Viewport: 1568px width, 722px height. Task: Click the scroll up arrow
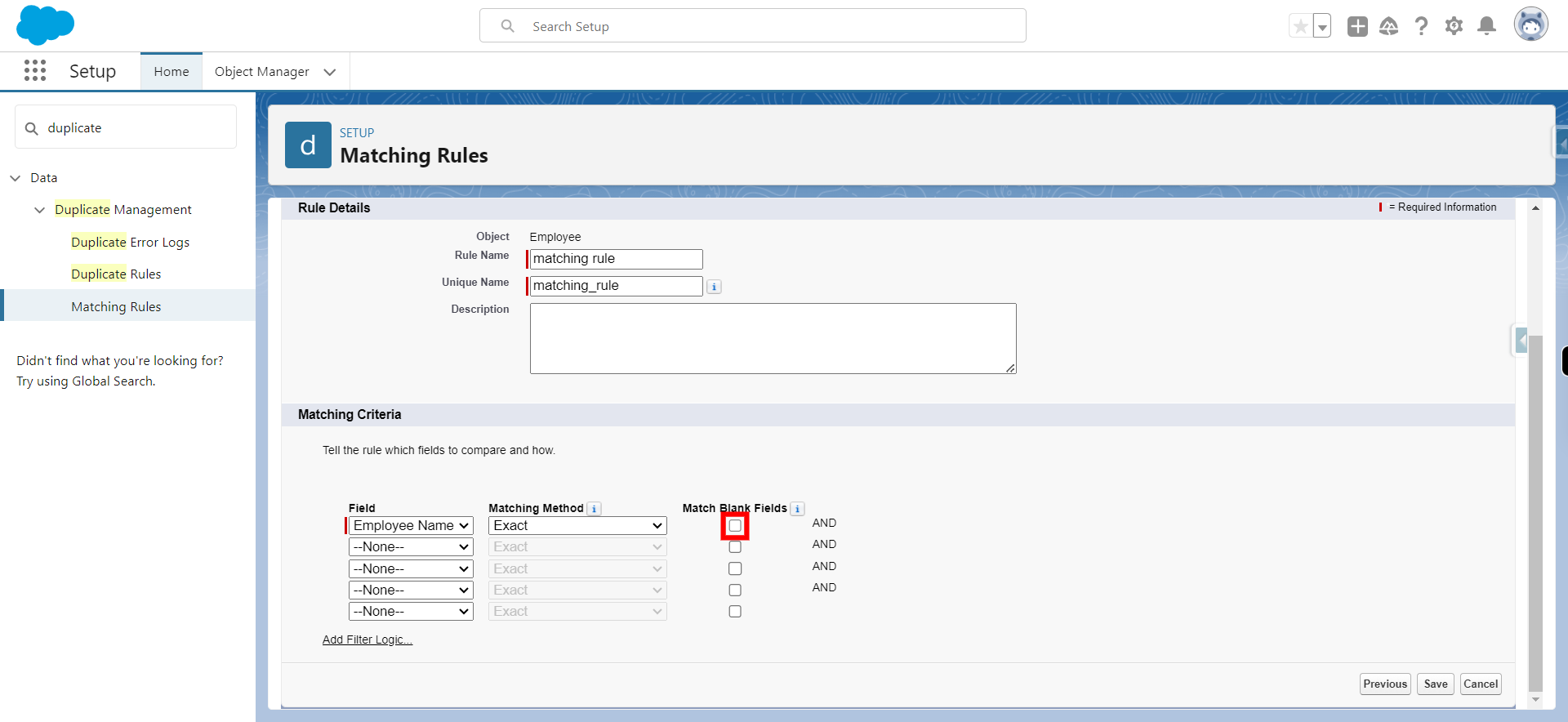click(x=1535, y=208)
